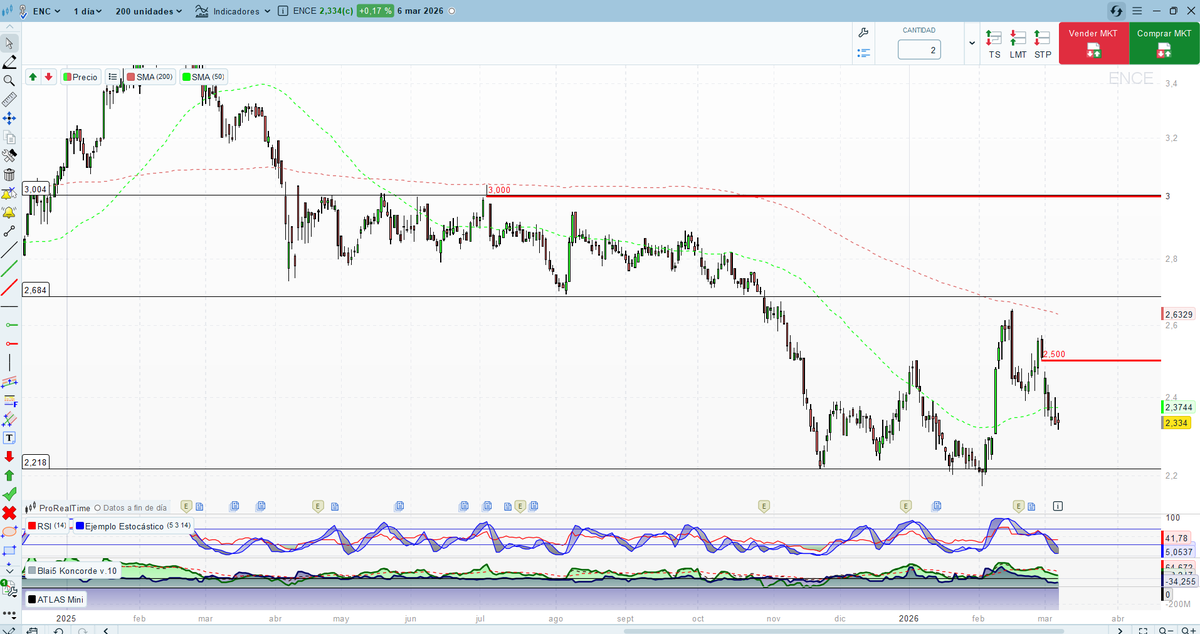1200x634 pixels.
Task: Select the red trend line tool
Action: (9, 288)
